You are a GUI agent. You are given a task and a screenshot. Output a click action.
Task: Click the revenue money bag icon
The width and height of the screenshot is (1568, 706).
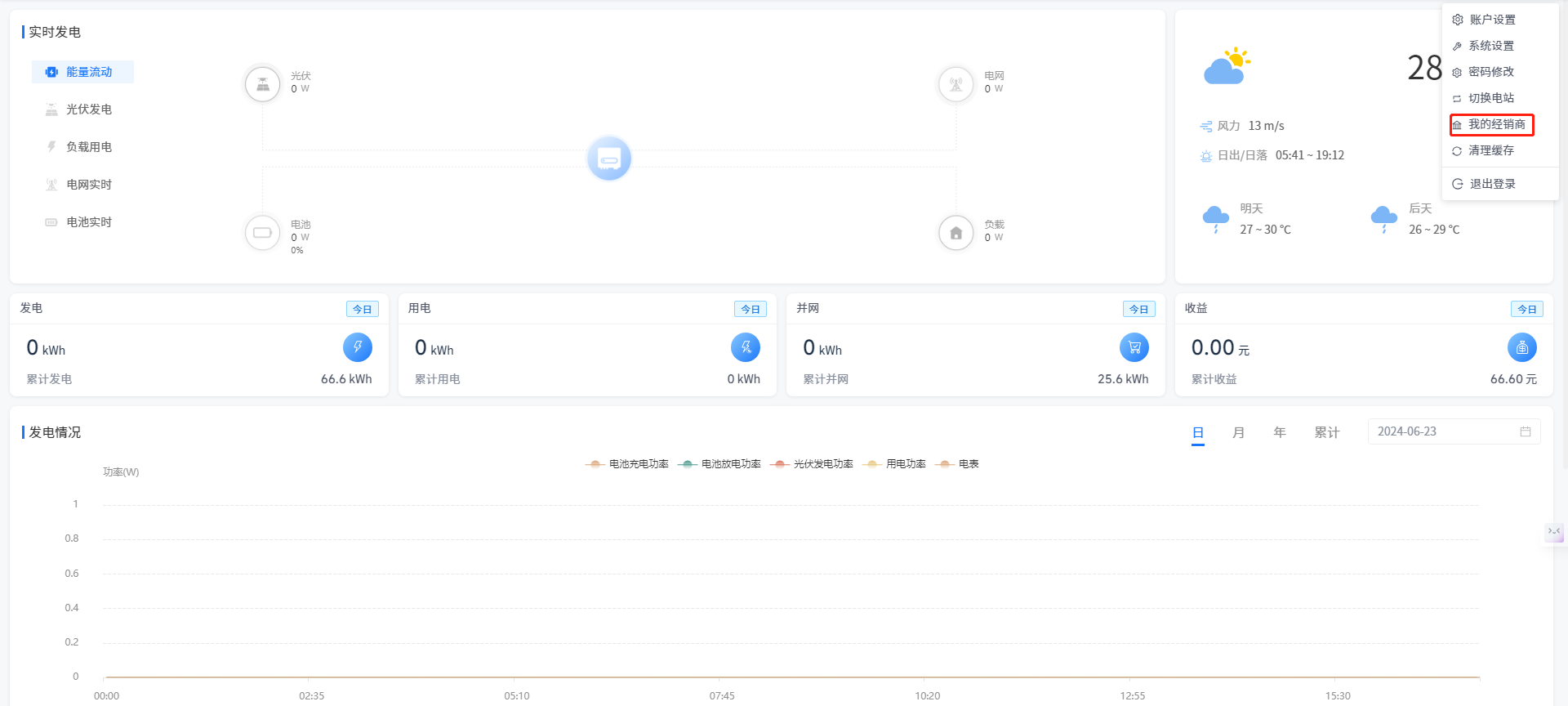[1521, 347]
